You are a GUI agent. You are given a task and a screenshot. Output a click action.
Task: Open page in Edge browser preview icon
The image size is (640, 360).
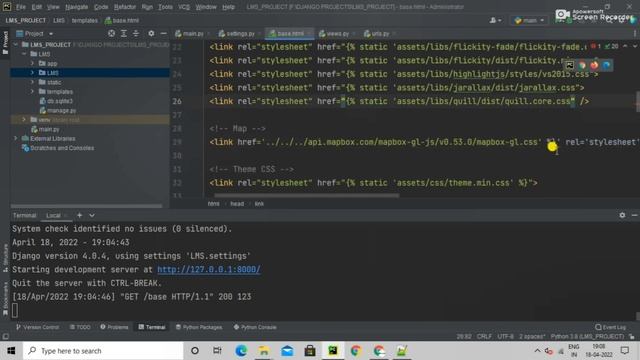click(x=607, y=65)
